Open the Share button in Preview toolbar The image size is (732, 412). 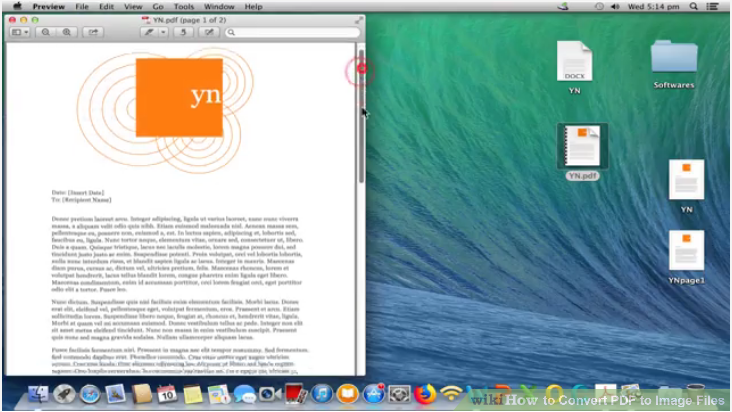[x=93, y=32]
